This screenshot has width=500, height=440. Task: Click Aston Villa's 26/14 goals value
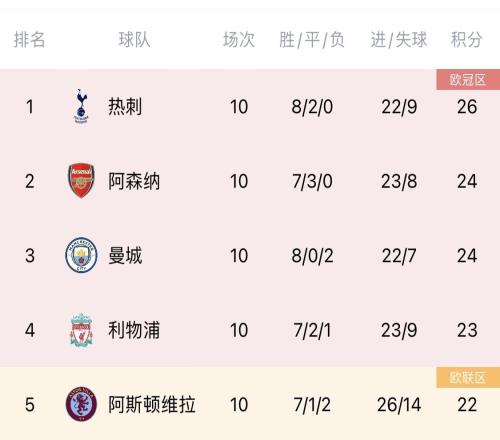click(399, 405)
